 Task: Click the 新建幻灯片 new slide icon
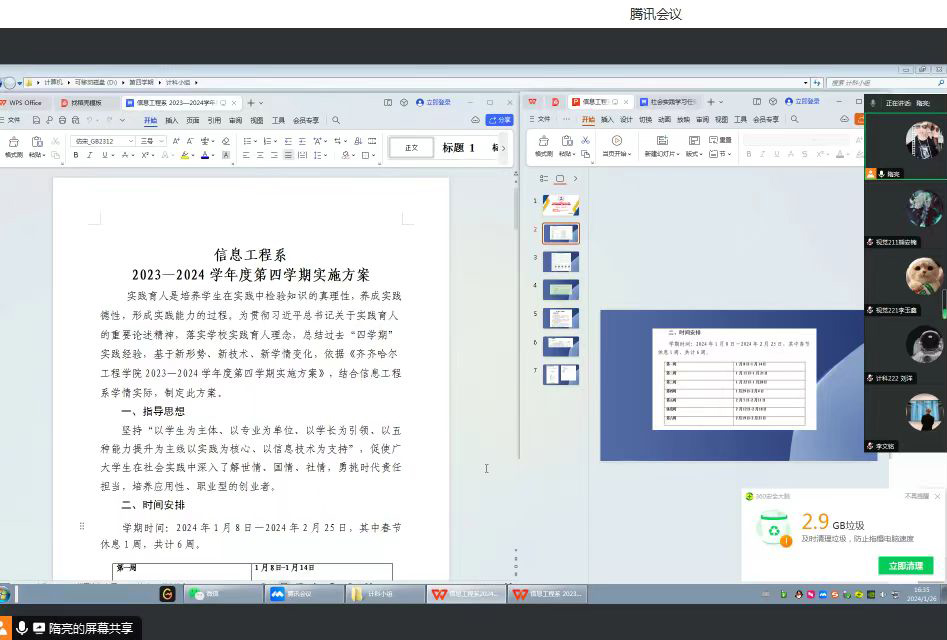point(662,141)
